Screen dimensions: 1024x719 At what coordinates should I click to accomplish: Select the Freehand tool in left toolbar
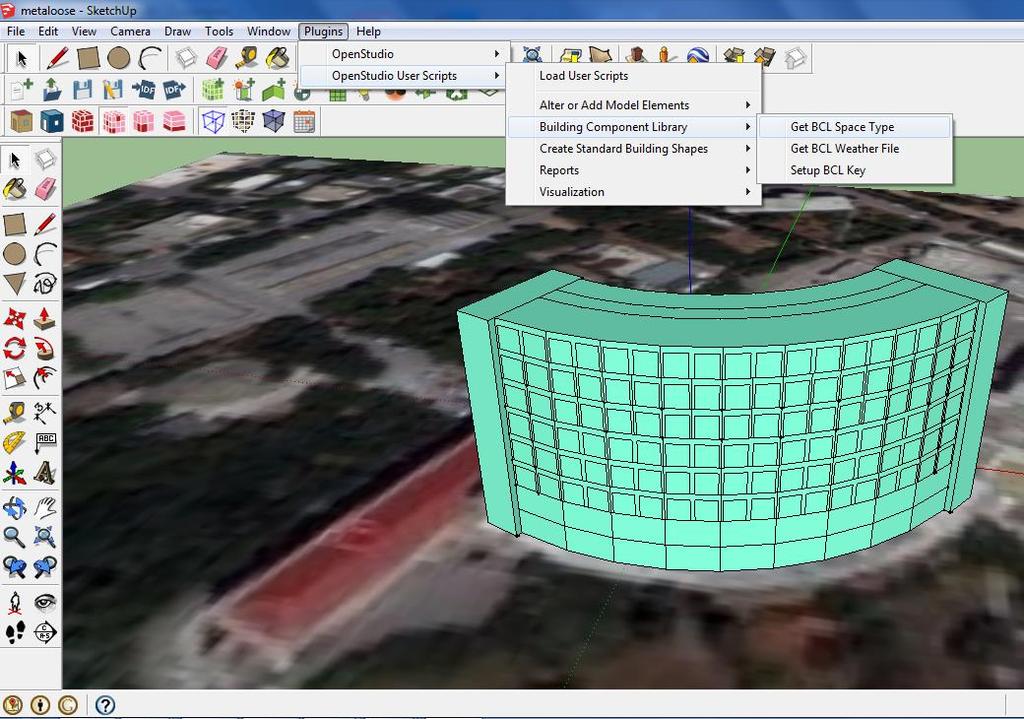pos(45,283)
